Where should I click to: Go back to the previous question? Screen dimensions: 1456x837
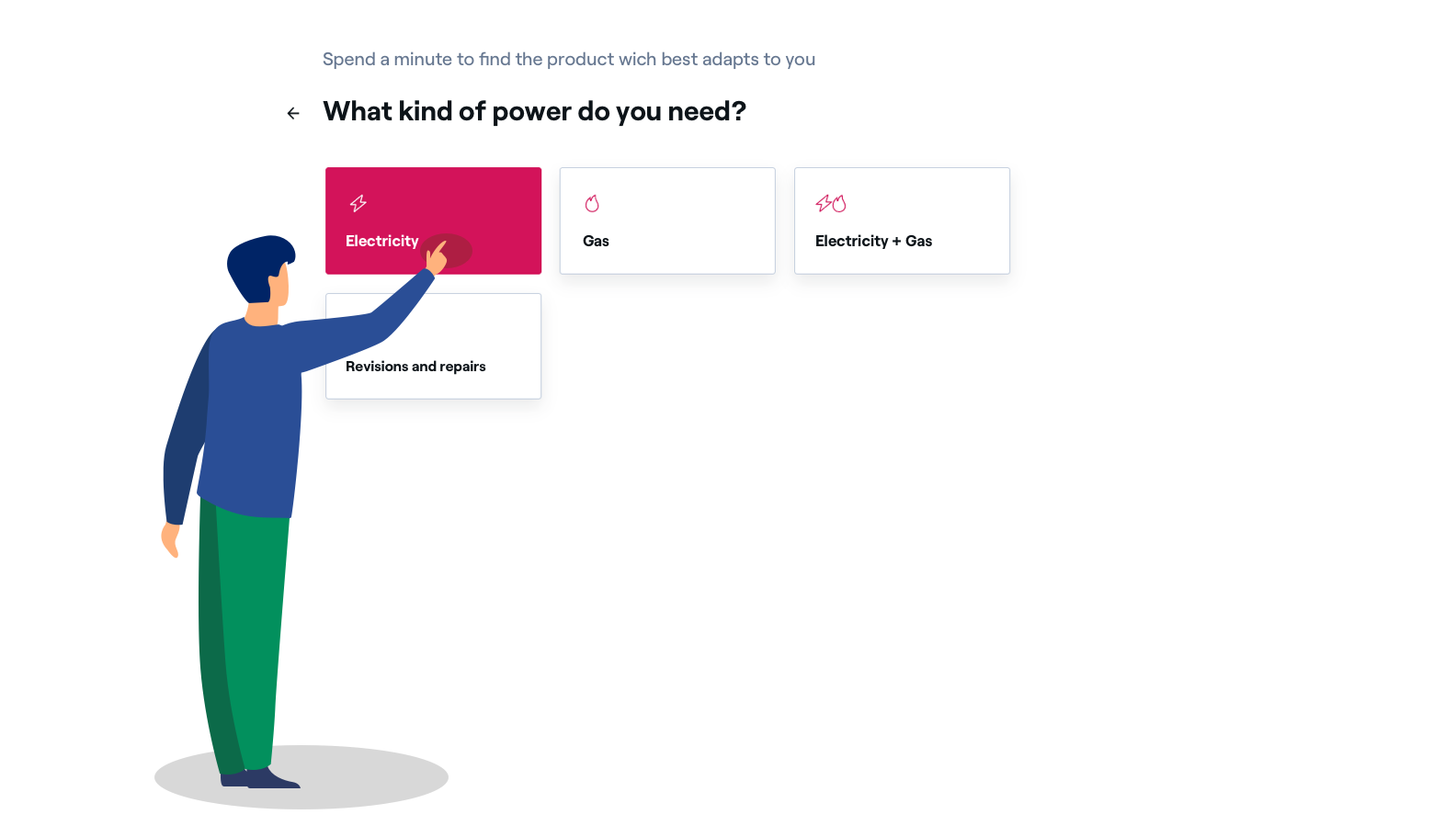[x=292, y=112]
